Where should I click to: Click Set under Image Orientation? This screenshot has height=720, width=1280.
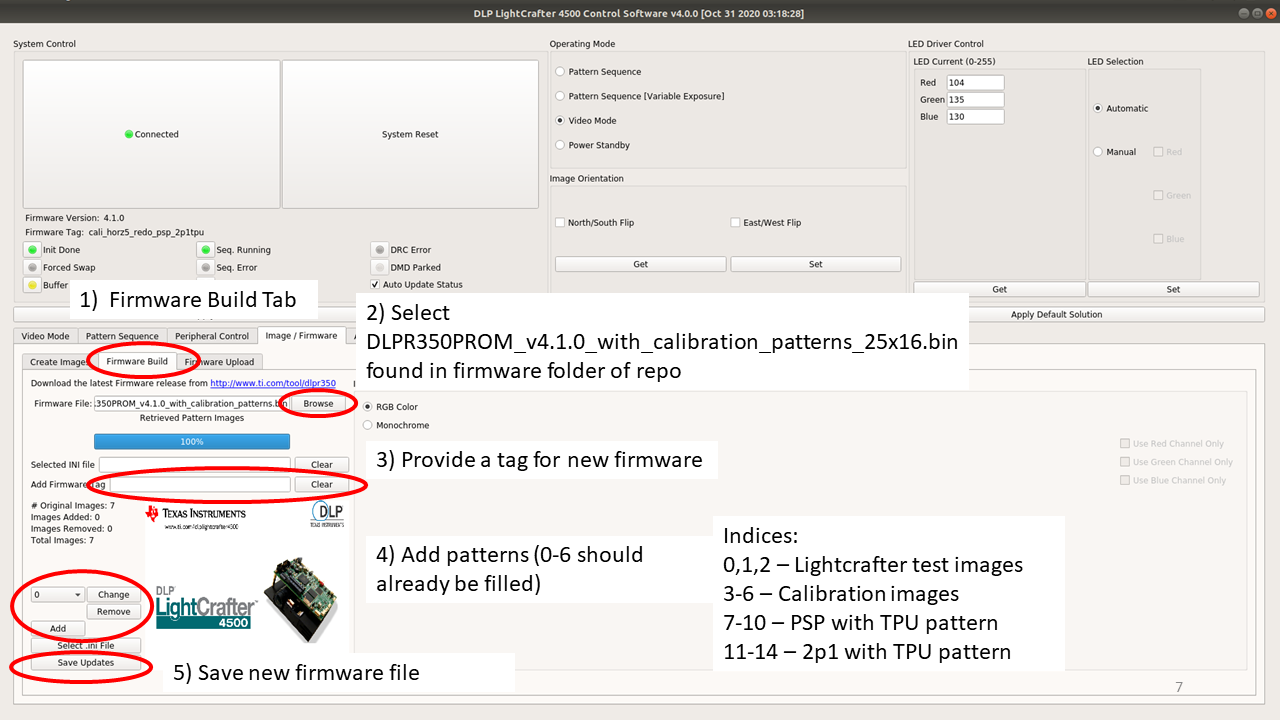(815, 264)
